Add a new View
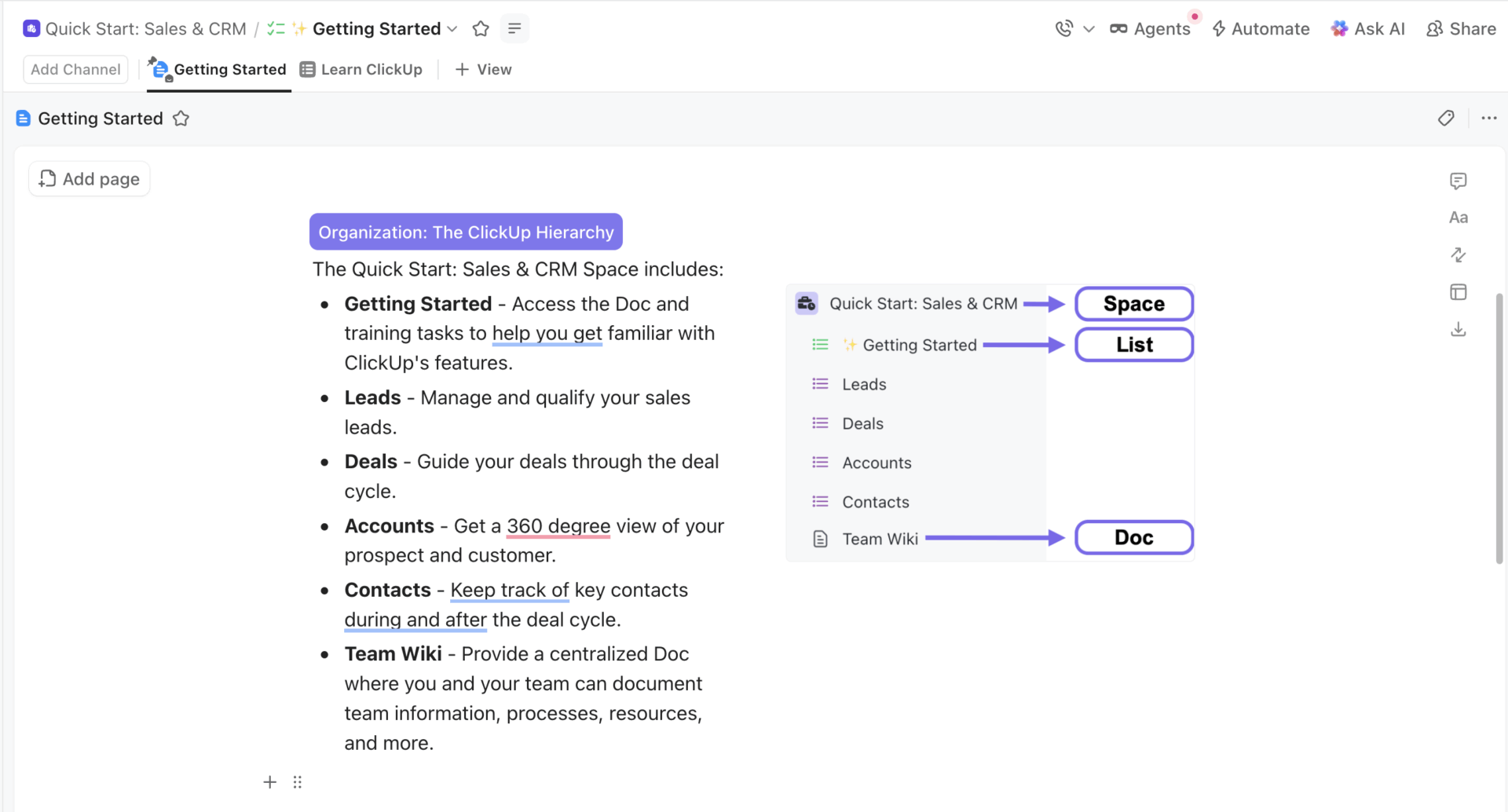1508x812 pixels. (483, 69)
